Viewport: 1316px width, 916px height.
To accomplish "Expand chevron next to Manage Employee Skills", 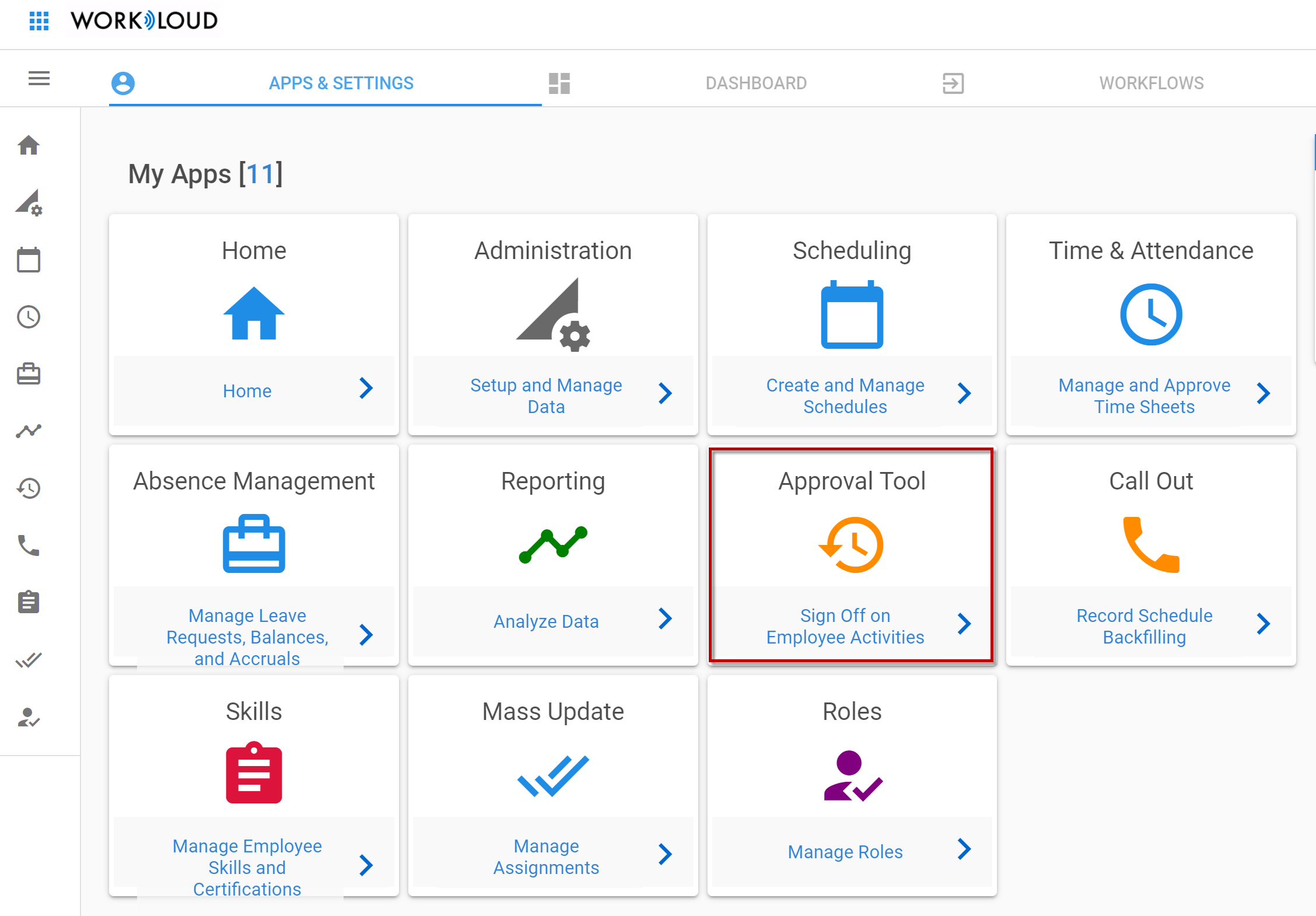I will 366,866.
